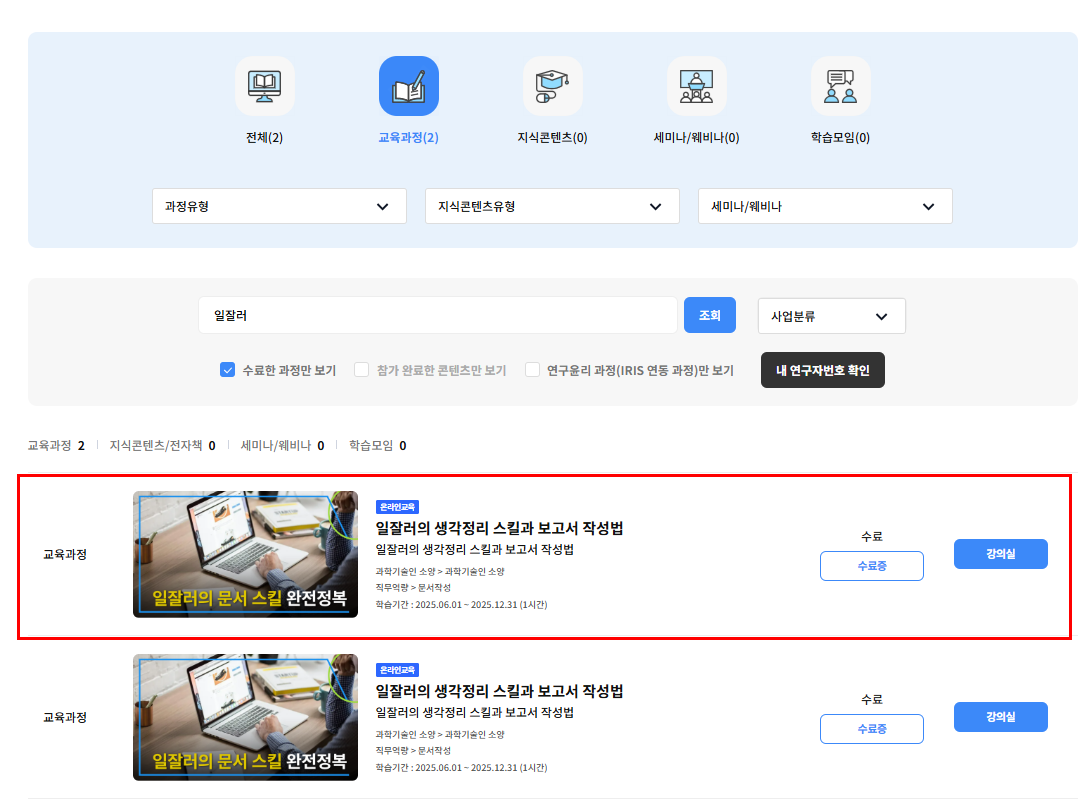Enable 참가 완료한 콘텐츠만 보기
1087x805 pixels.
tap(361, 369)
